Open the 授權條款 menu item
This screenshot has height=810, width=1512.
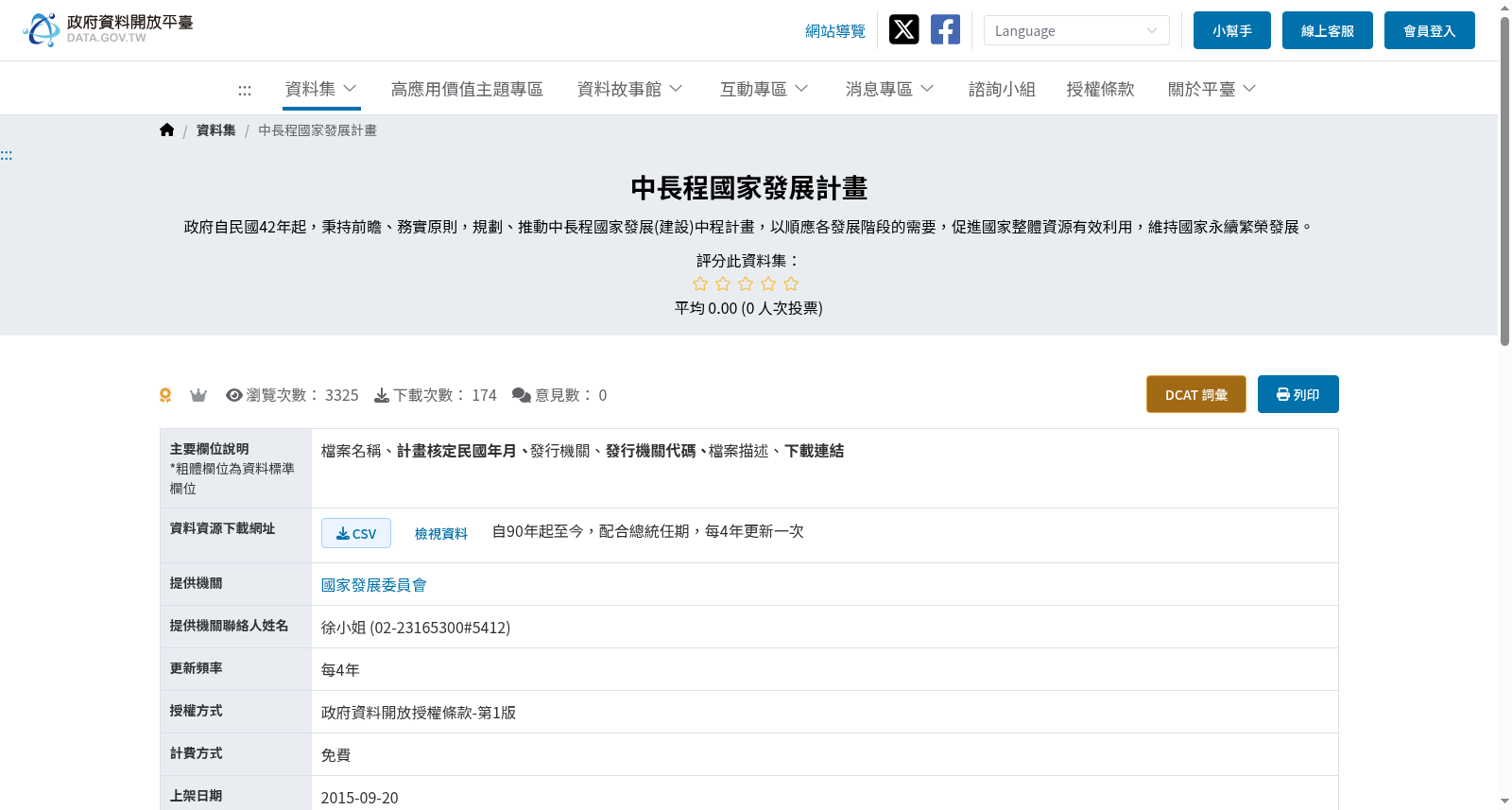coord(1100,89)
